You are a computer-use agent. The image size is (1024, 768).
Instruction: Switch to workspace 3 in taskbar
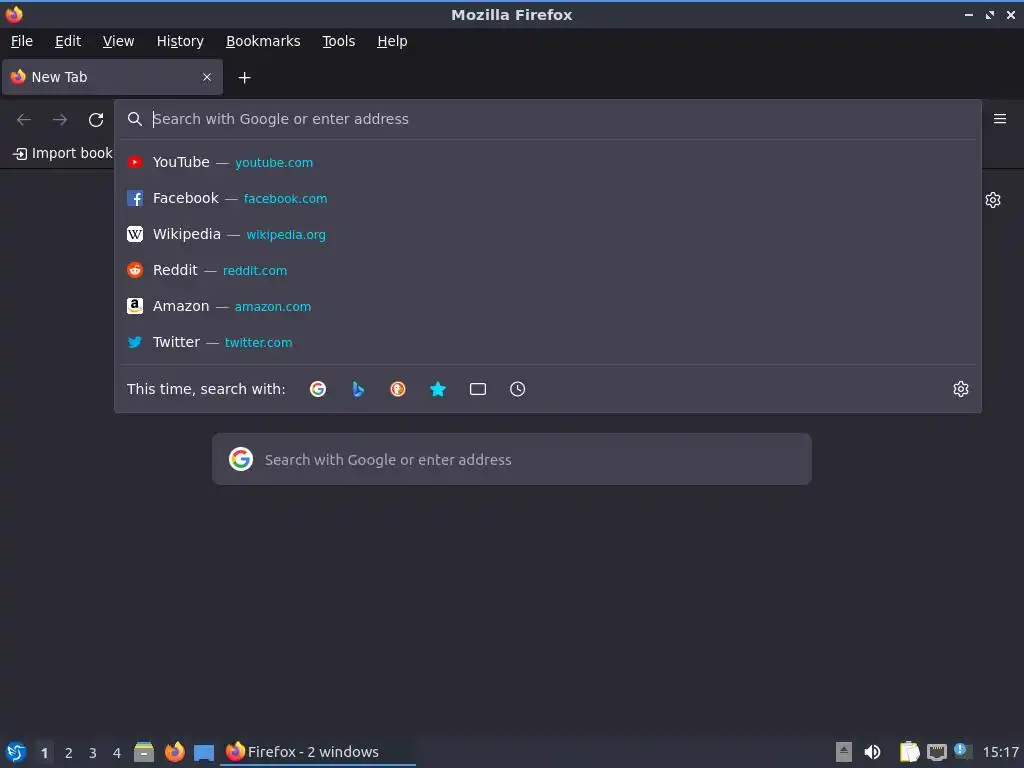(x=93, y=752)
